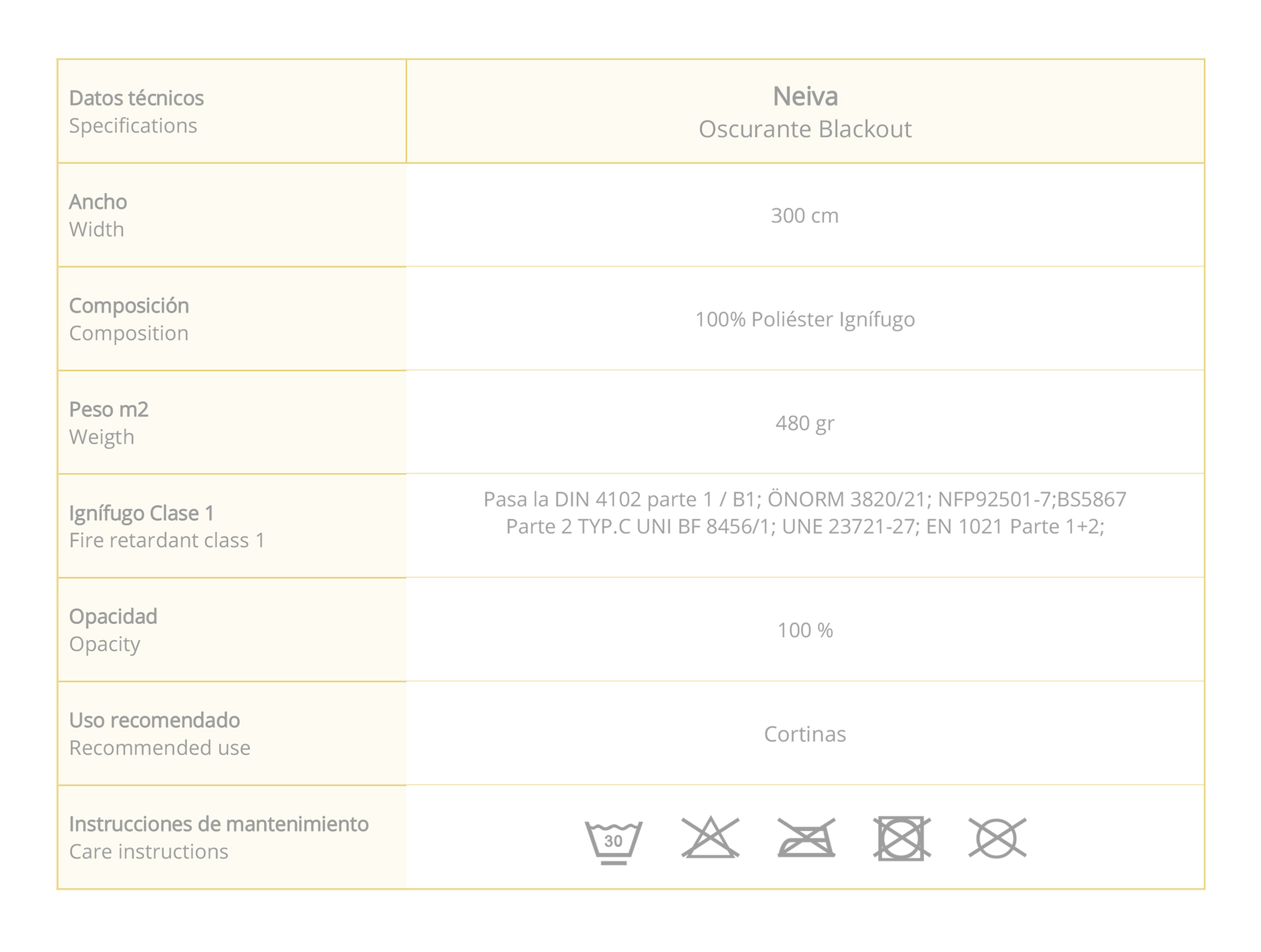This screenshot has width=1261, height=952.
Task: Click the do-not-iron care icon
Action: pos(806,838)
